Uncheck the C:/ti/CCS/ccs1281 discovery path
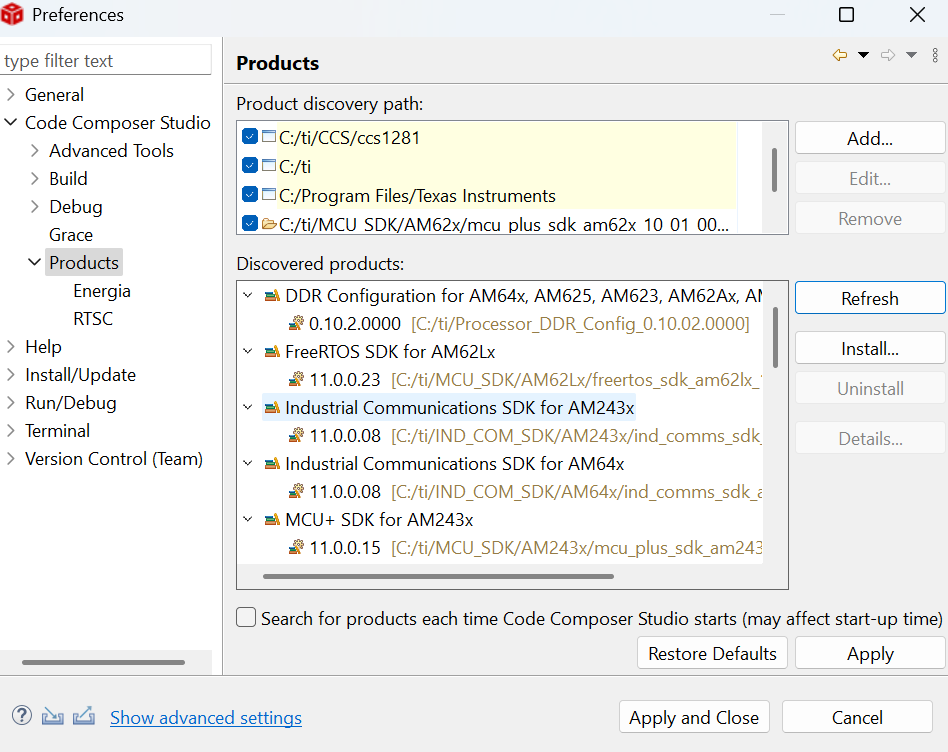Image resolution: width=948 pixels, height=752 pixels. point(250,137)
